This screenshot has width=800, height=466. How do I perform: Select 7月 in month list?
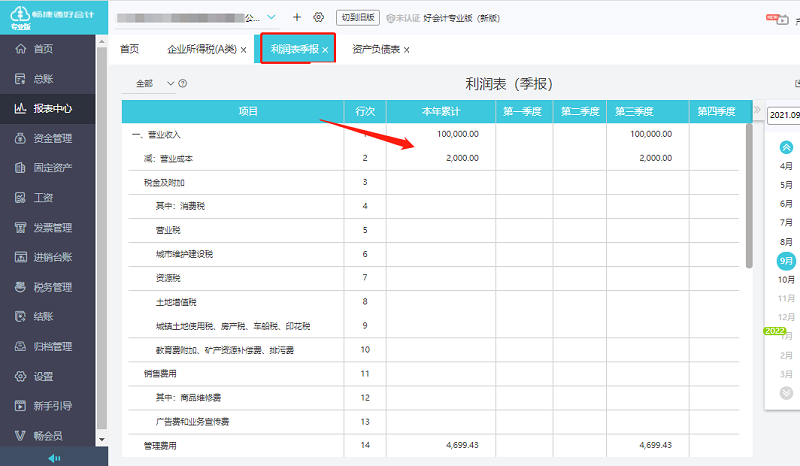tap(786, 223)
